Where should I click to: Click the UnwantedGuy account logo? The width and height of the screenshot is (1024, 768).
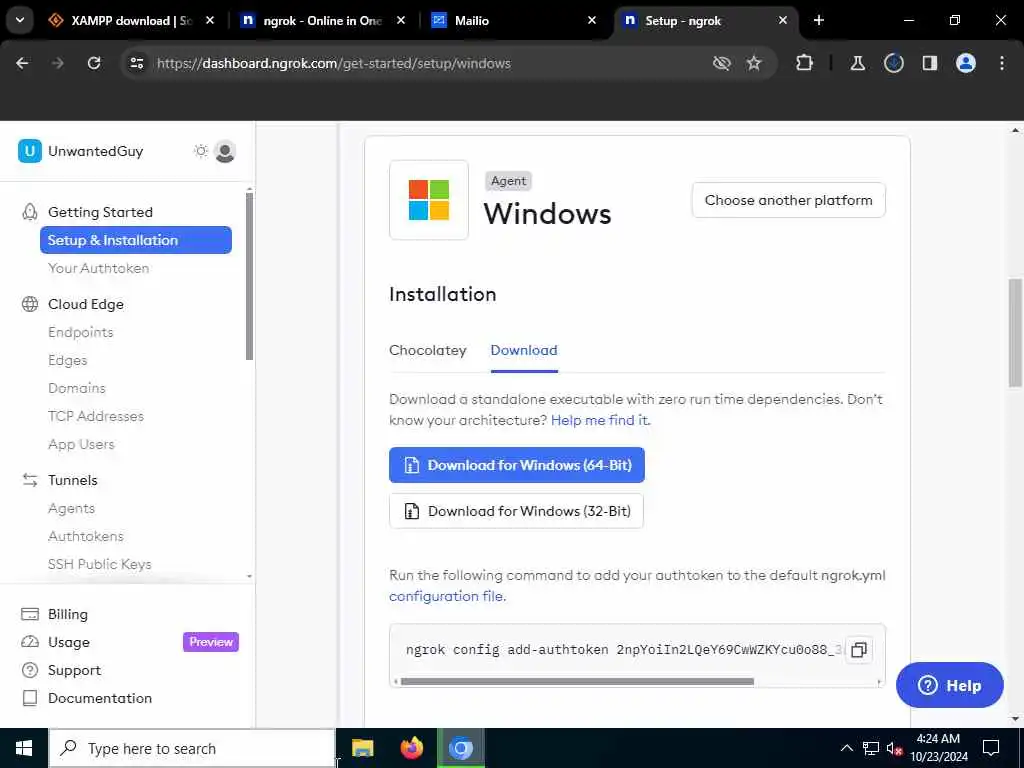click(x=29, y=151)
